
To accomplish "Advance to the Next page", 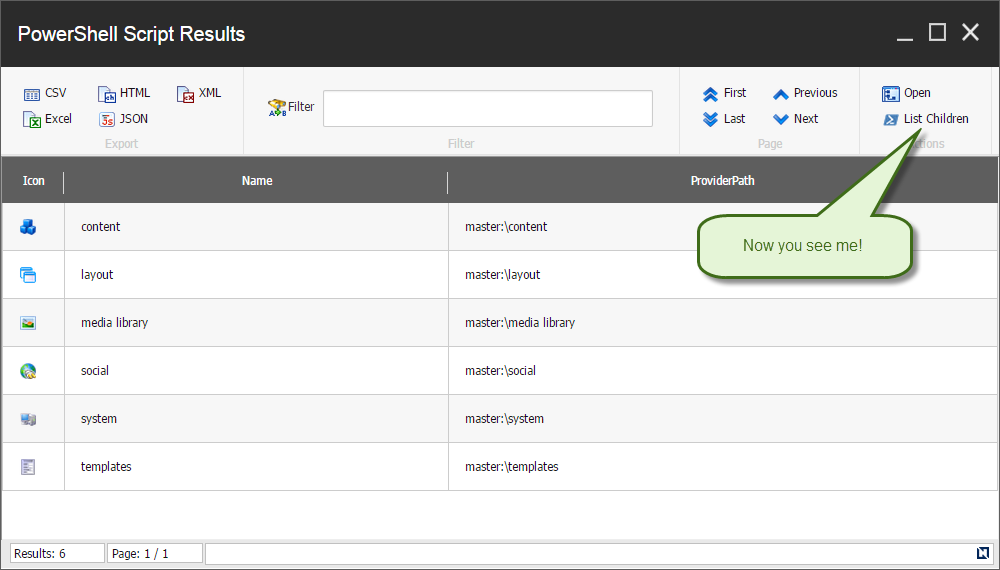I will (x=795, y=119).
